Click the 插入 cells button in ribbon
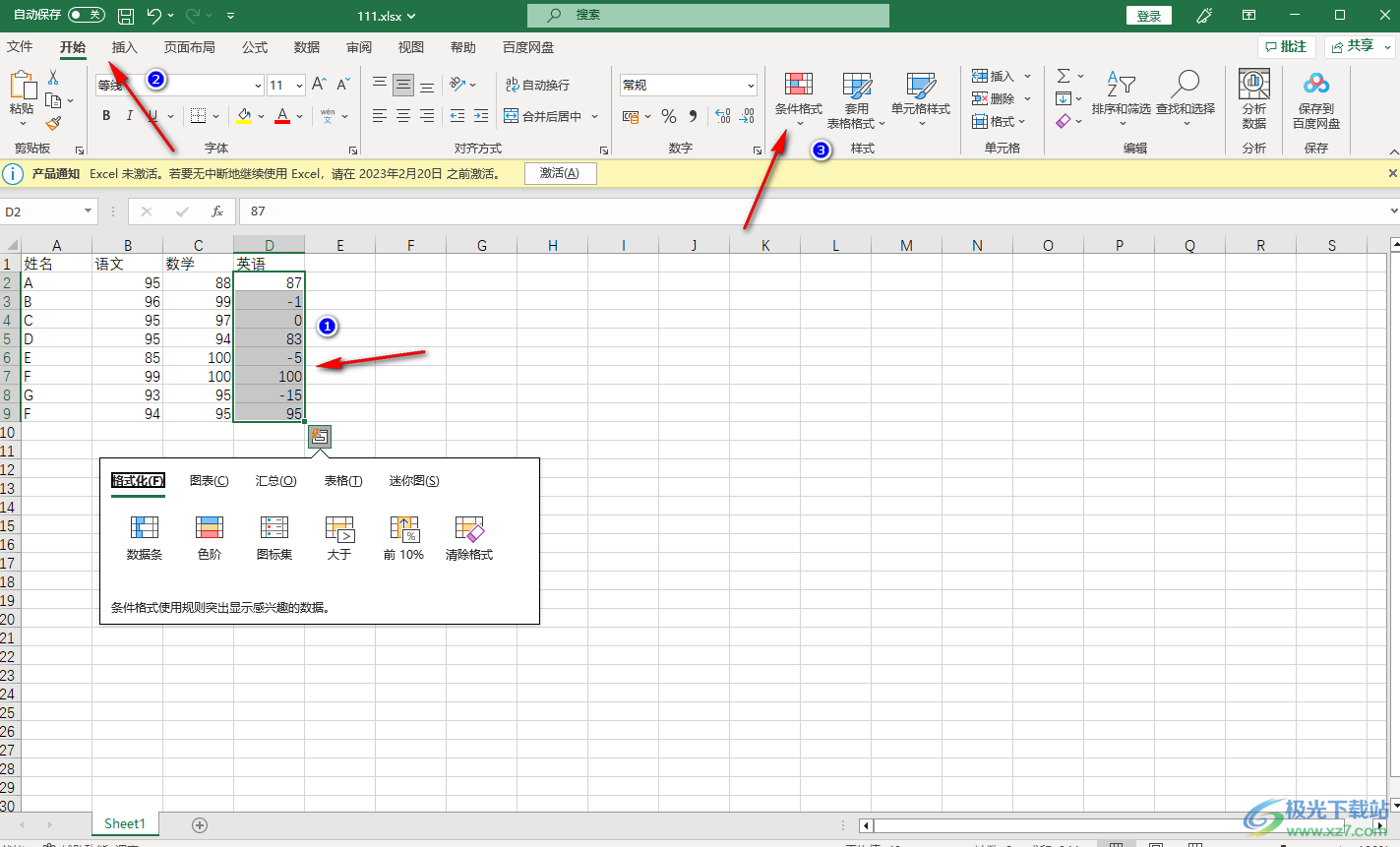 993,76
